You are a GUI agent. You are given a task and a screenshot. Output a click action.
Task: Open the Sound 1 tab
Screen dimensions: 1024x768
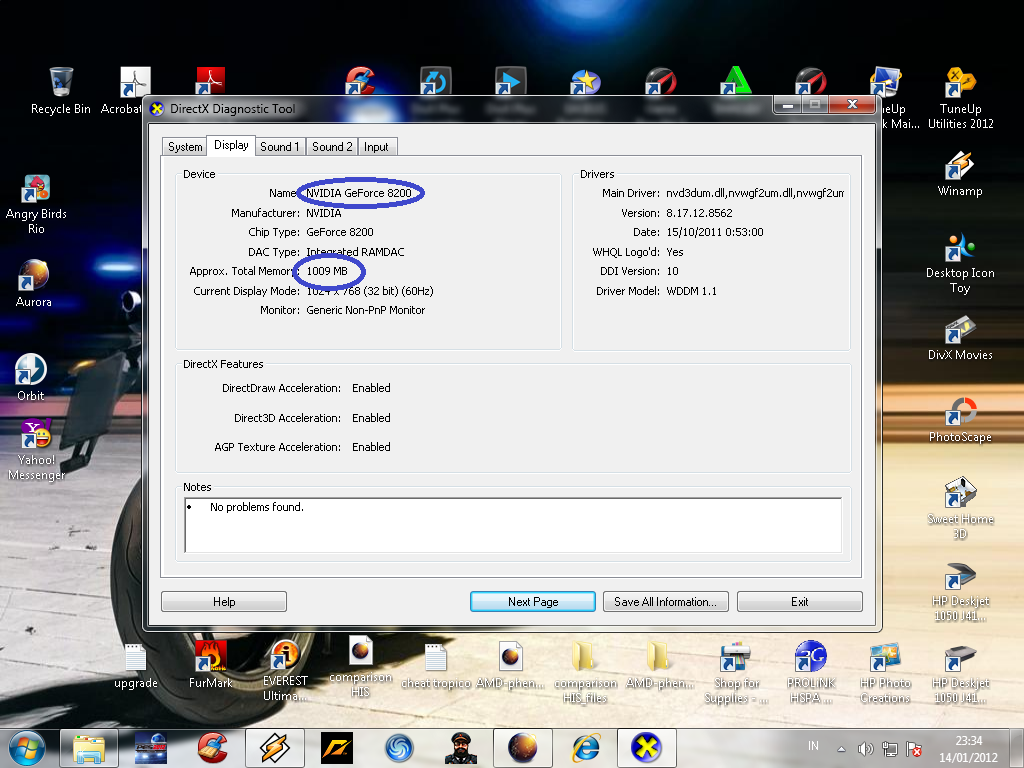point(280,147)
